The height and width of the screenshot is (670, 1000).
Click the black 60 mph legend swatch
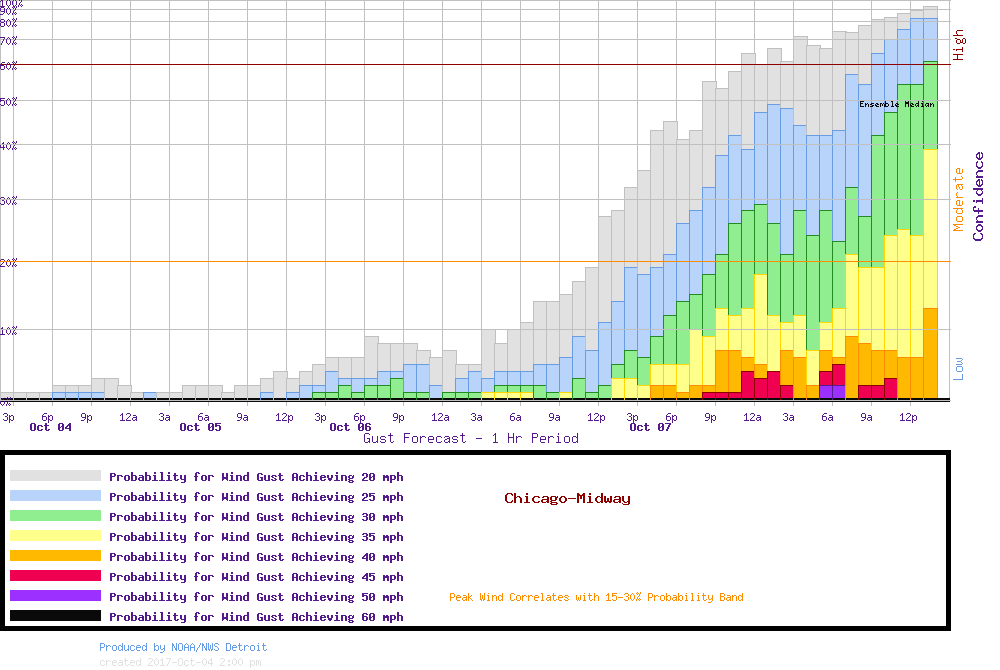55,616
